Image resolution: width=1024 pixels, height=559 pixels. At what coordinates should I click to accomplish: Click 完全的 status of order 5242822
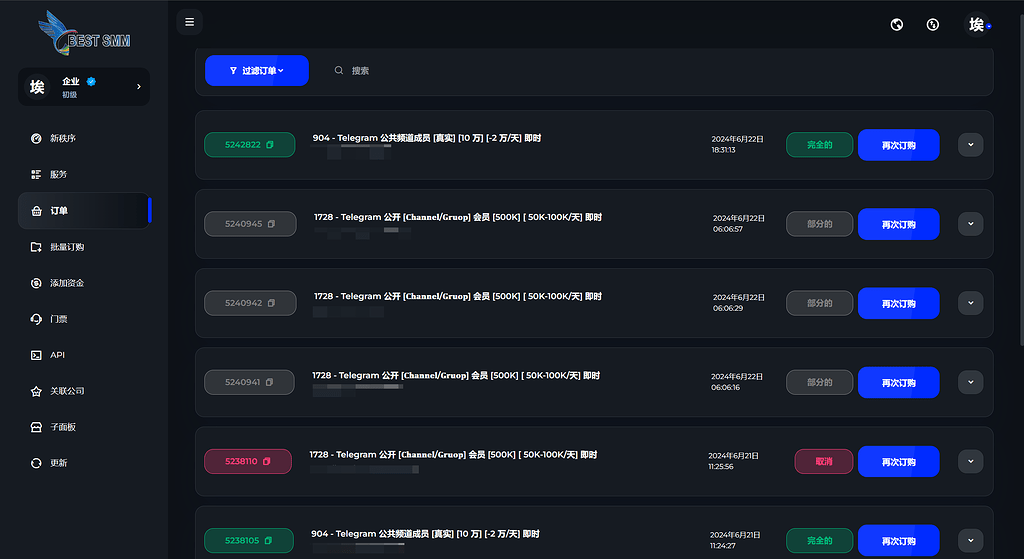pyautogui.click(x=820, y=145)
